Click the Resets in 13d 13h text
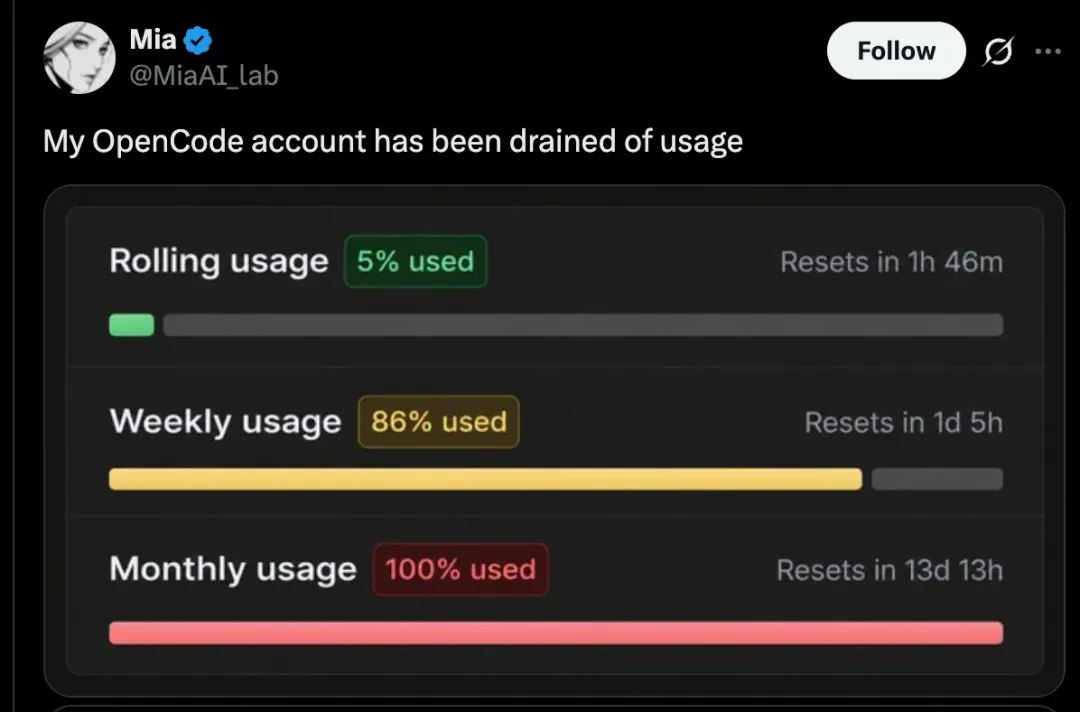The height and width of the screenshot is (712, 1080). pos(890,570)
